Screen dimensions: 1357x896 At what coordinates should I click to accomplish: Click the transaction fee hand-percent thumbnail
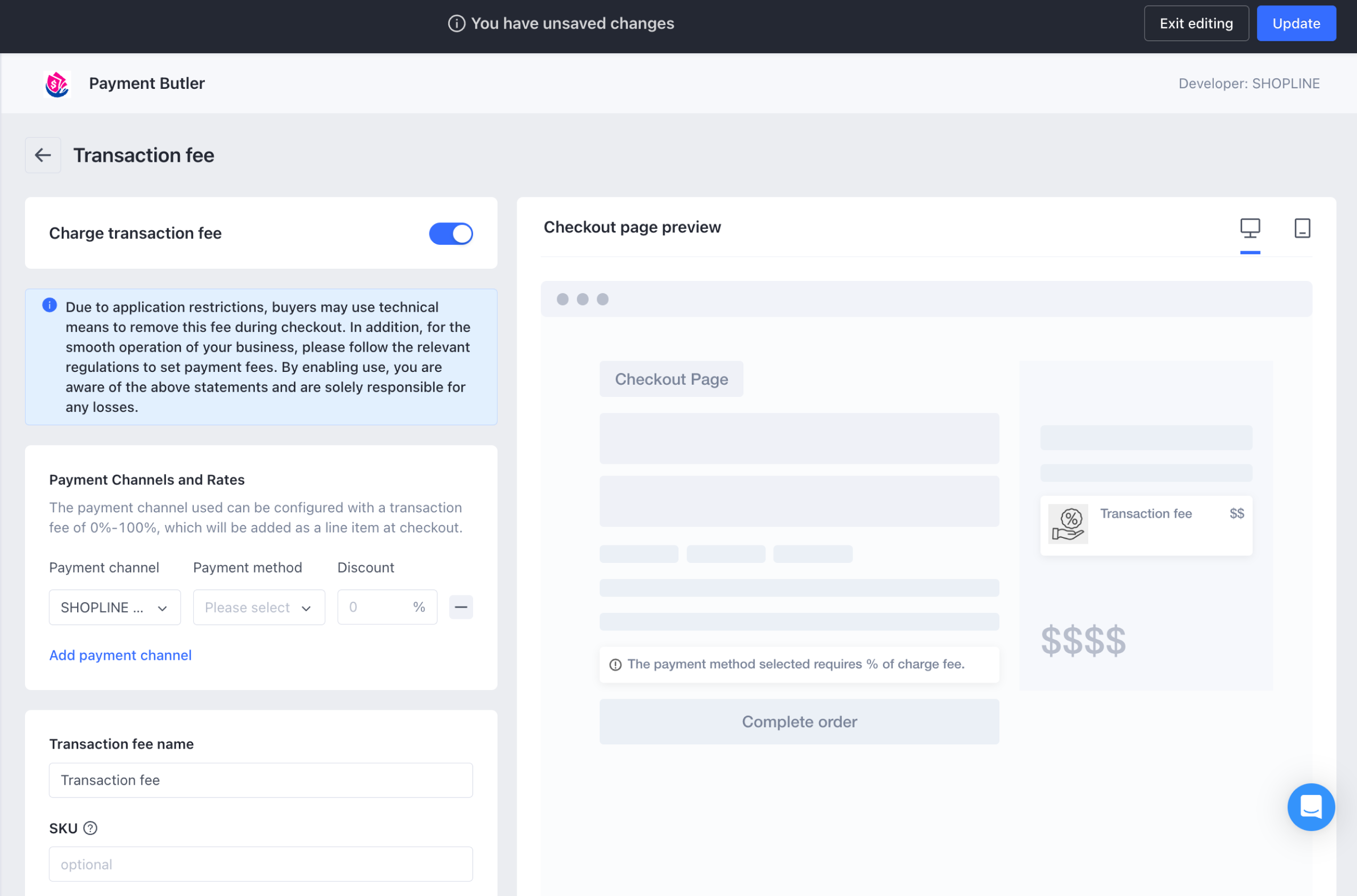tap(1068, 524)
